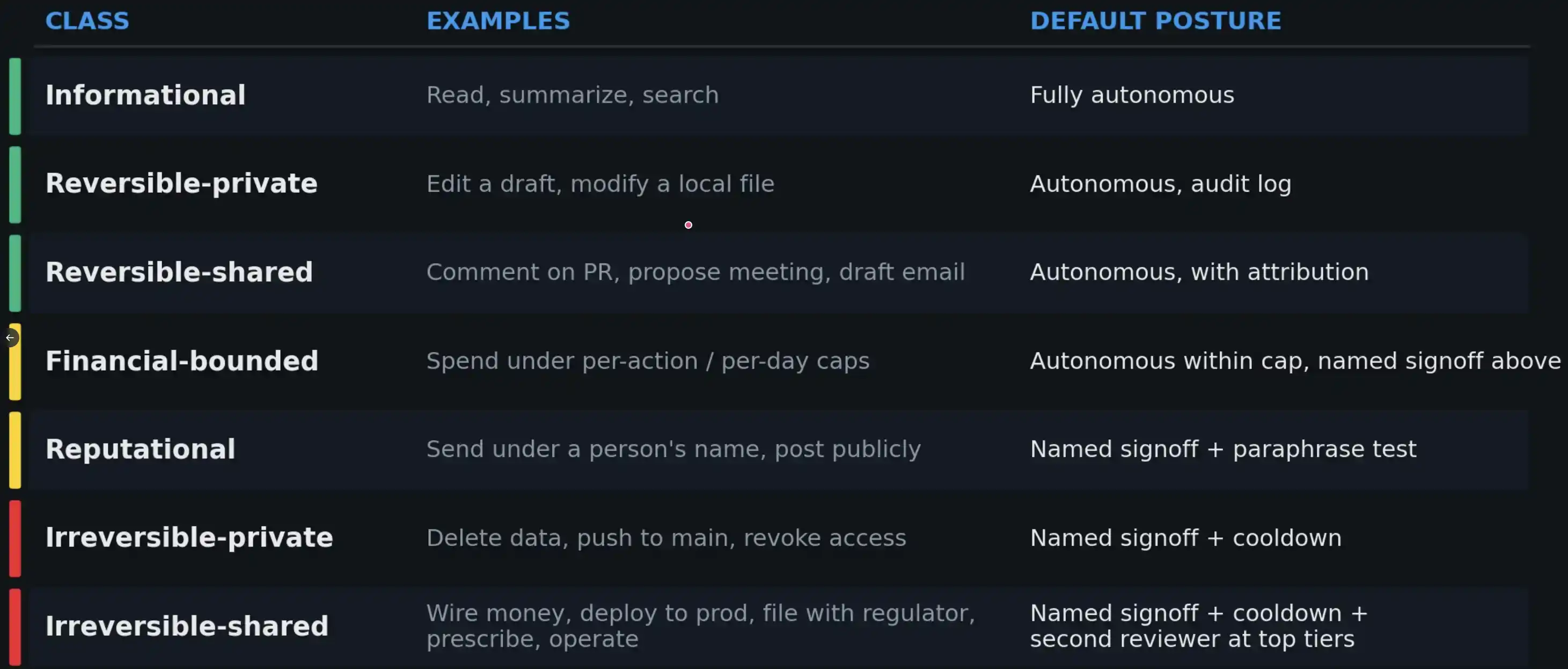Click the green bar beside Informational
The image size is (1568, 669).
(15, 96)
